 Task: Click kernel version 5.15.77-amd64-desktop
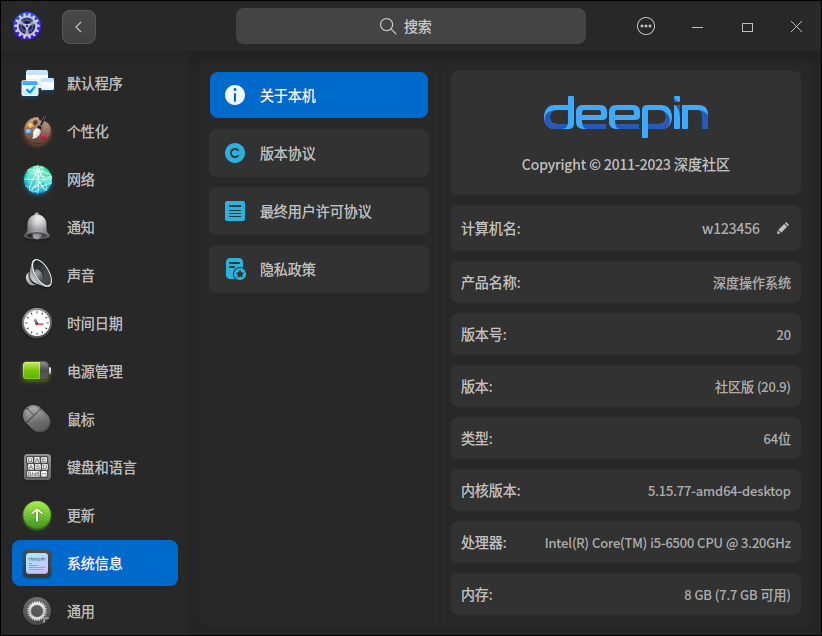coord(719,491)
